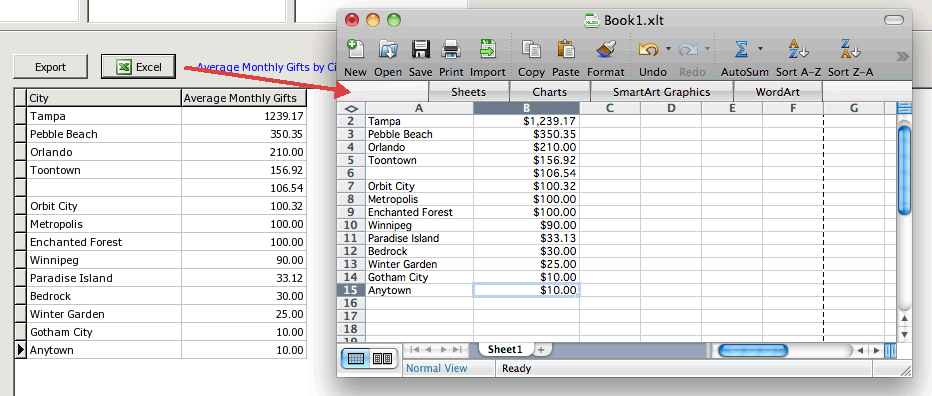Image resolution: width=932 pixels, height=396 pixels.
Task: Open the Undo history dropdown arrow
Action: (x=668, y=49)
